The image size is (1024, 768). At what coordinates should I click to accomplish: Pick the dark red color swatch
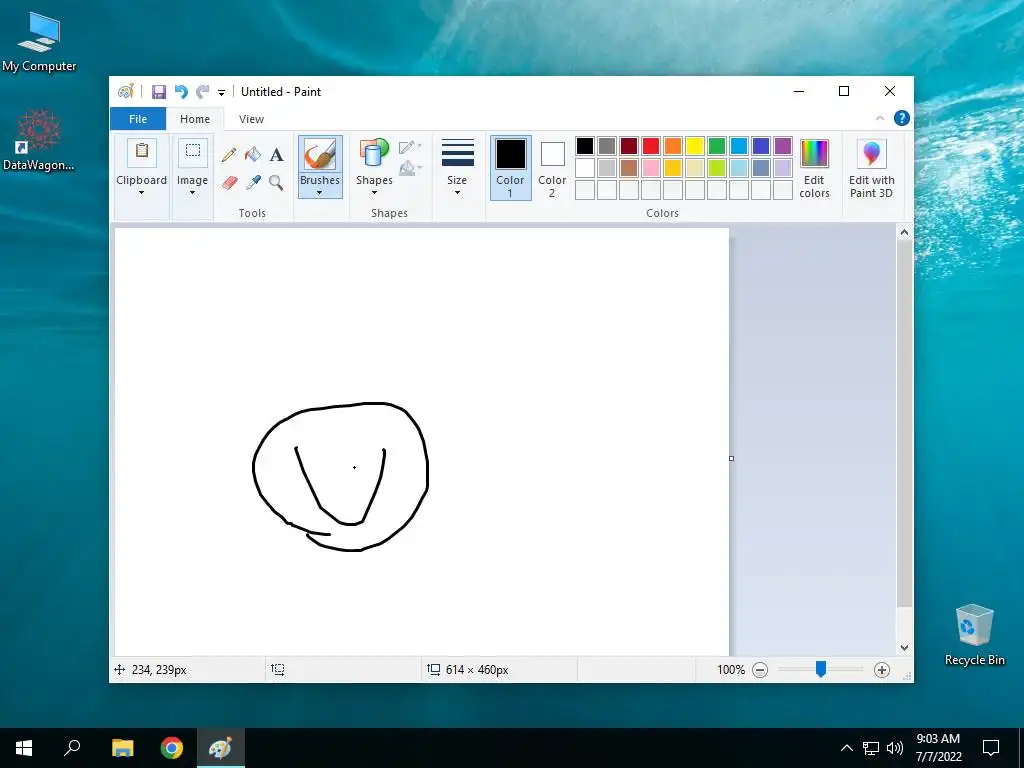point(629,146)
